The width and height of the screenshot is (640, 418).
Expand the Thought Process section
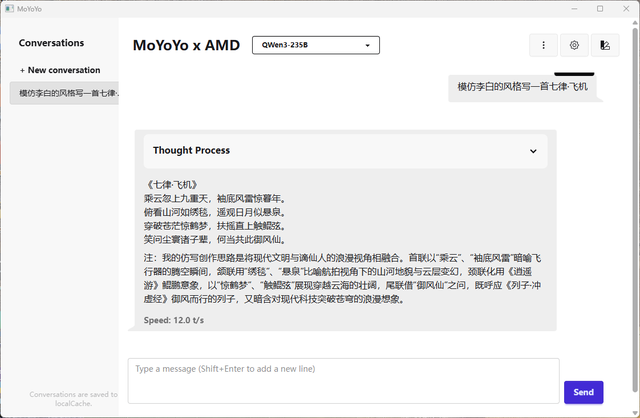[x=345, y=151]
